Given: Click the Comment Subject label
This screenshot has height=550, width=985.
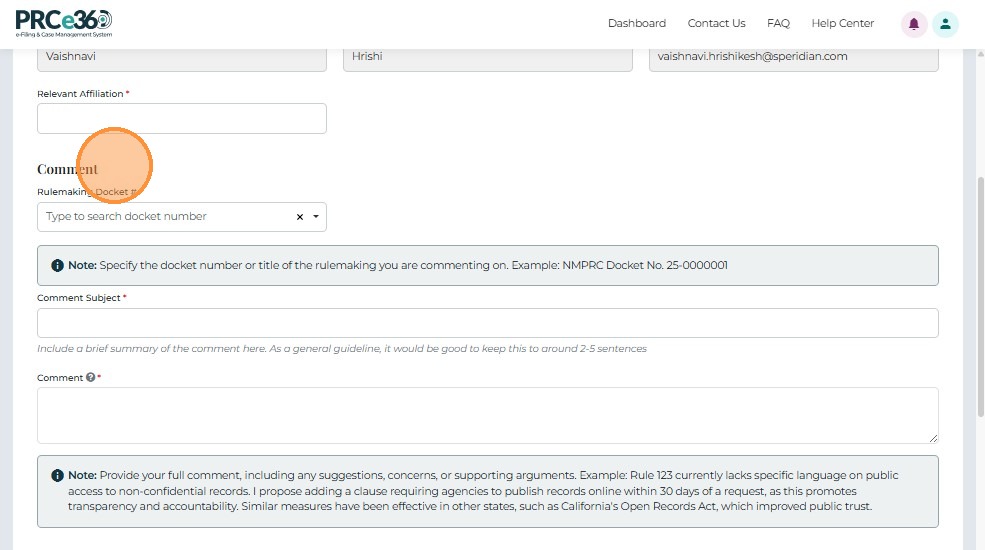Looking at the screenshot, I should click(79, 298).
